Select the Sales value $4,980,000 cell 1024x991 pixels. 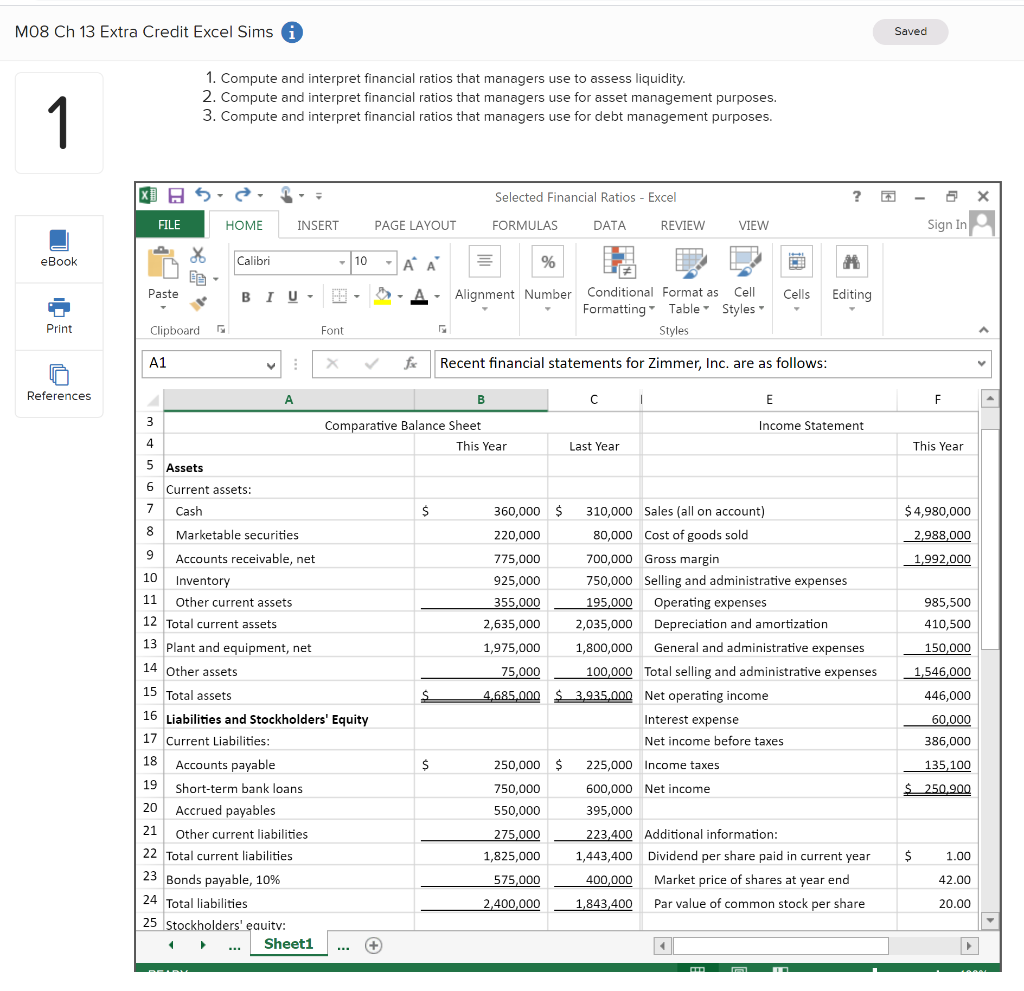point(937,511)
